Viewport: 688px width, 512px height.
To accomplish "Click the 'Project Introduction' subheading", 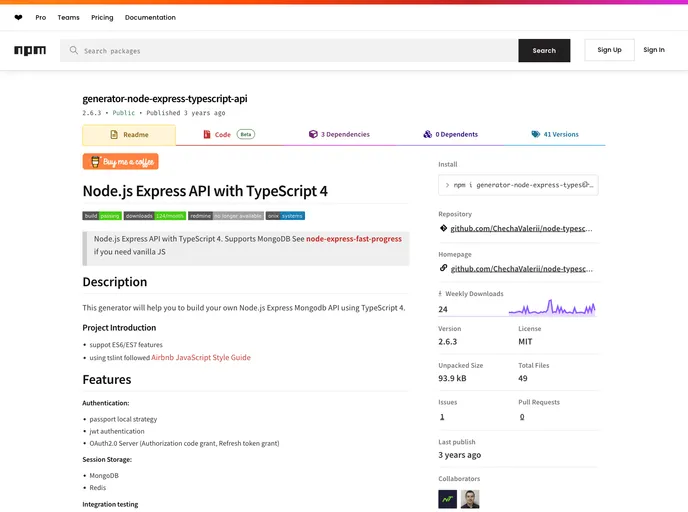I will coord(119,328).
